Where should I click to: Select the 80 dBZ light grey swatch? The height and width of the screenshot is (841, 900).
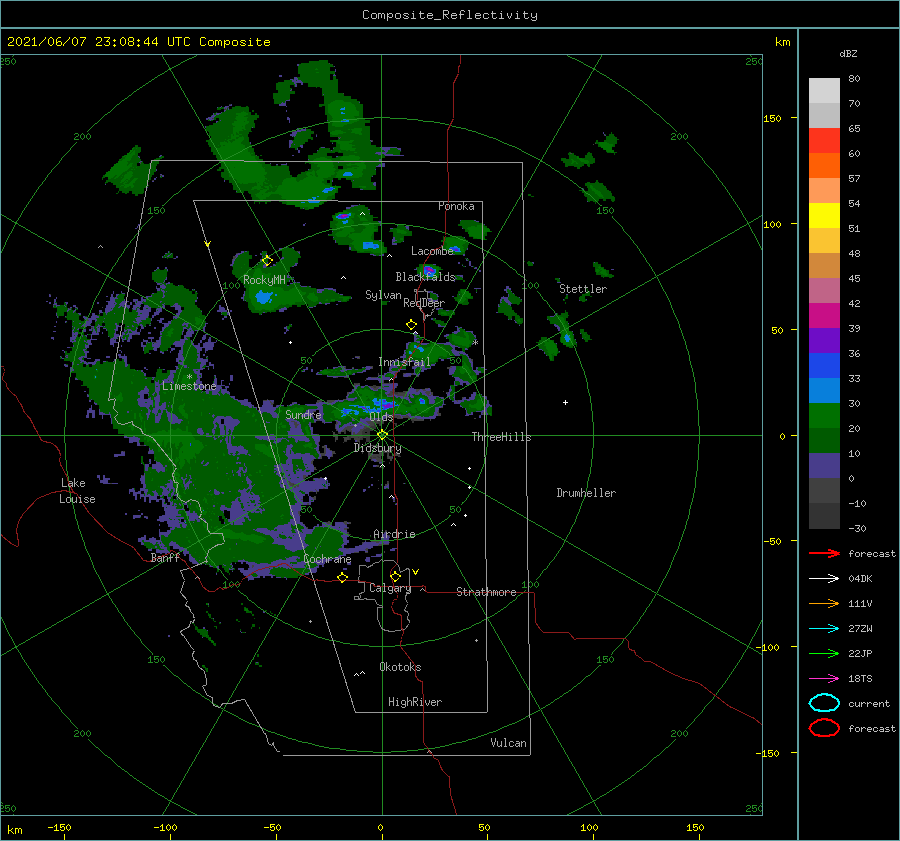coord(824,90)
